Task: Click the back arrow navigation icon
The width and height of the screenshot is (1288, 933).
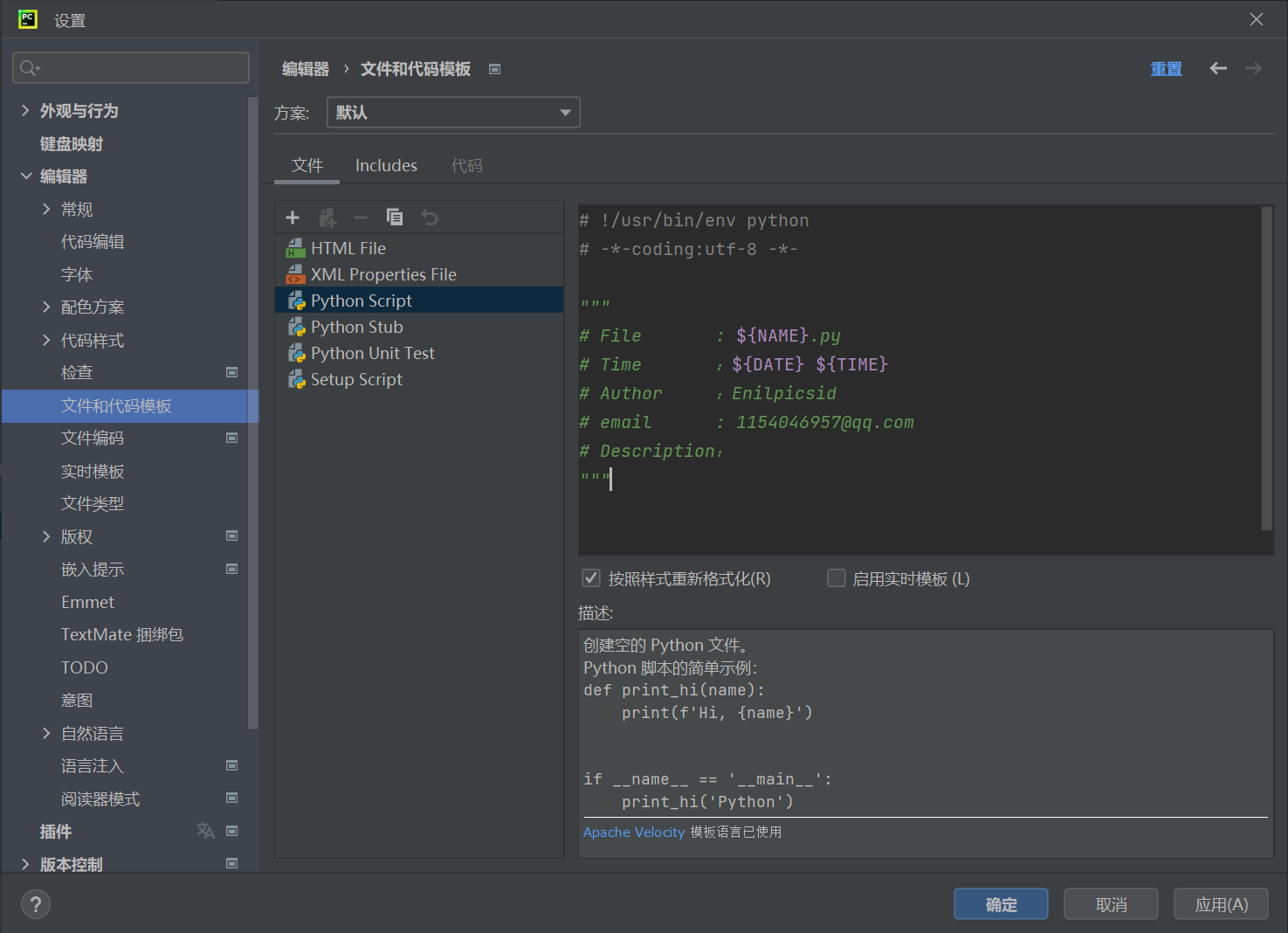Action: pos(1218,68)
